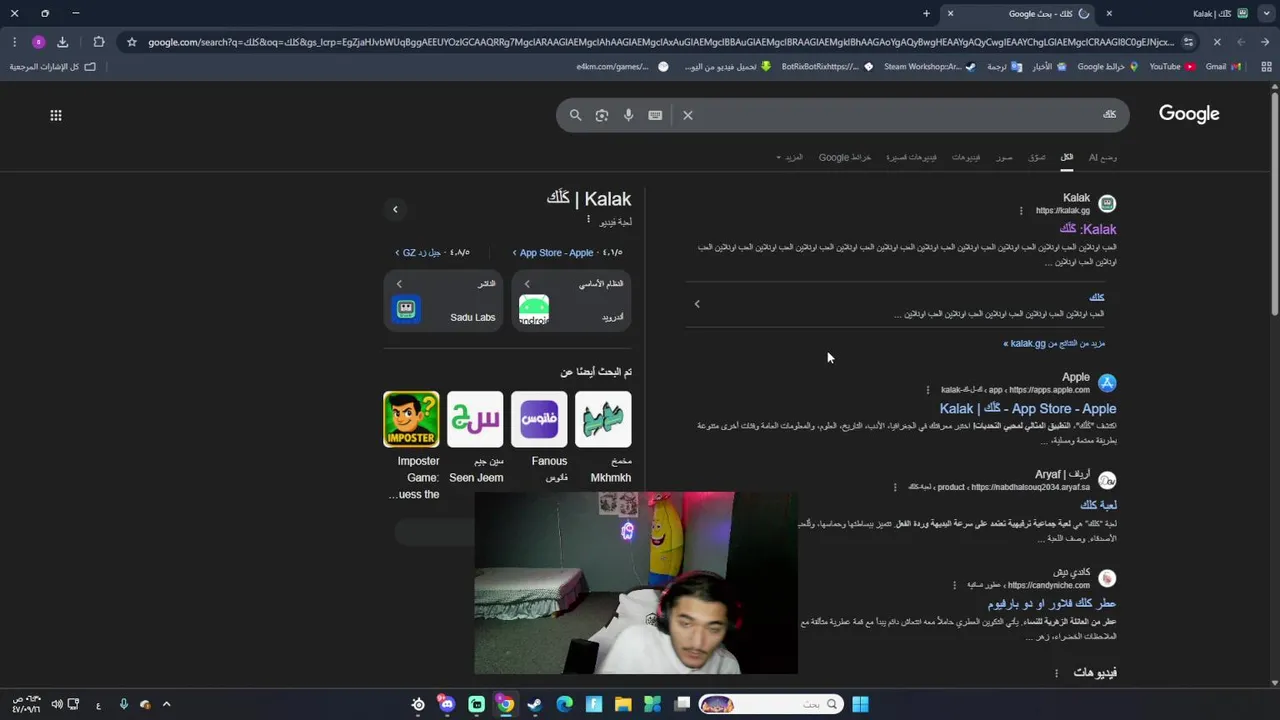Open the Steam Workshop bookmark
1280x720 pixels.
click(x=929, y=67)
